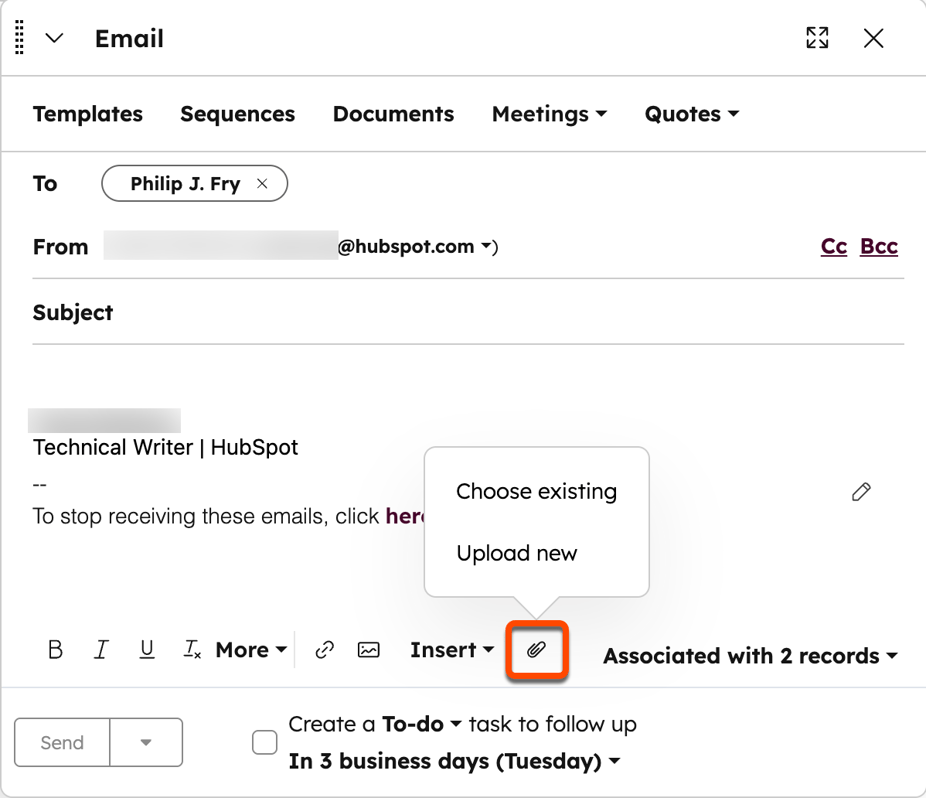This screenshot has width=926, height=798.
Task: Collapse the email compose window
Action: 54,38
